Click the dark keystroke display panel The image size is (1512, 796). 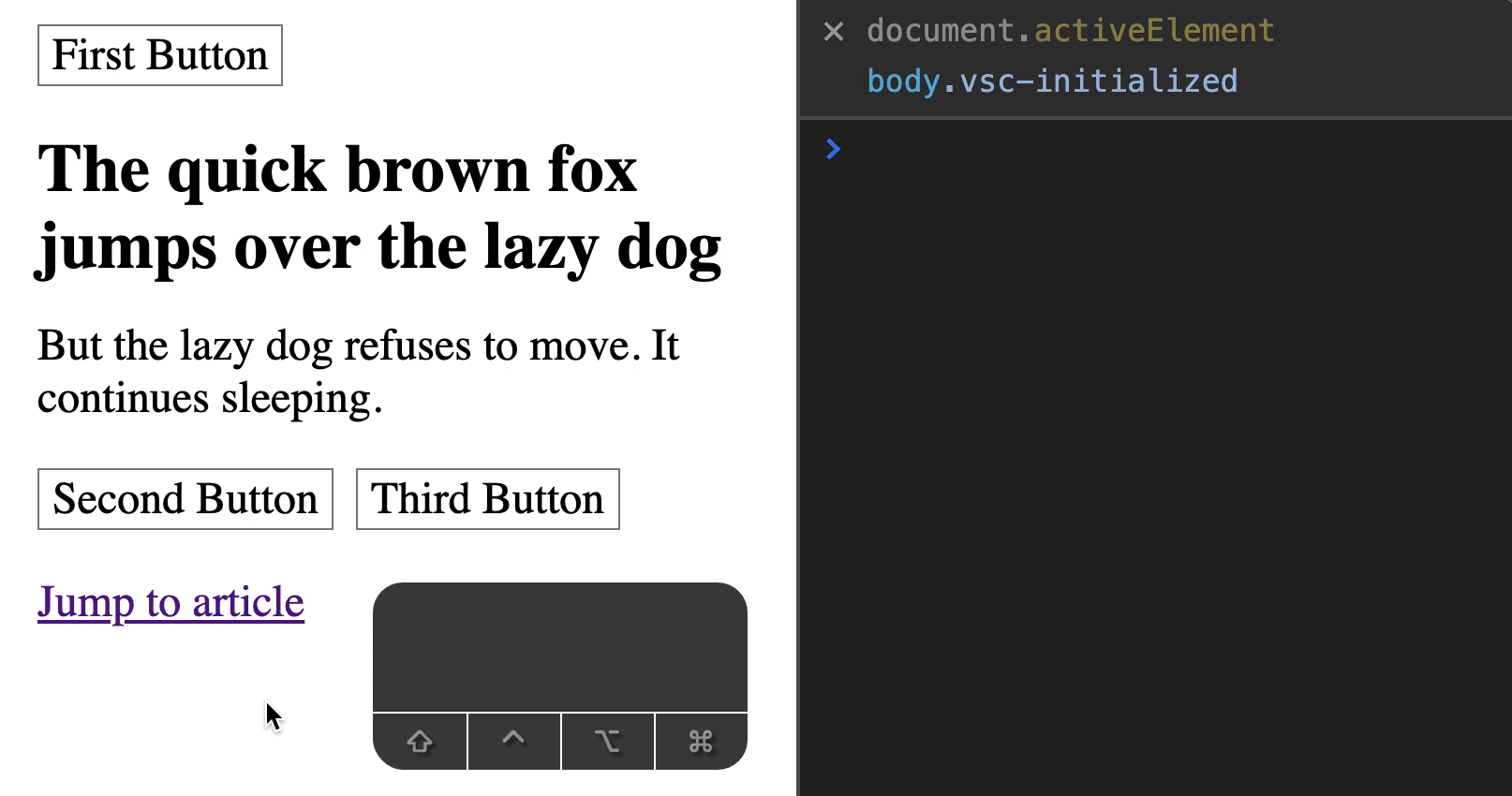pyautogui.click(x=559, y=647)
